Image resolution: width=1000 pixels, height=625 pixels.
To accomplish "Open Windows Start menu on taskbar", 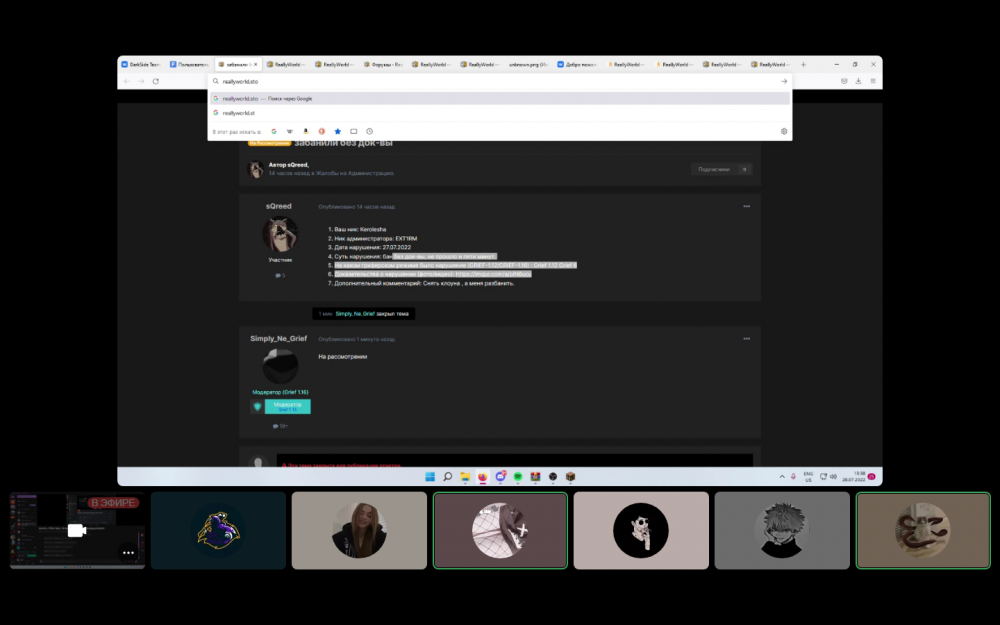I will tap(430, 476).
